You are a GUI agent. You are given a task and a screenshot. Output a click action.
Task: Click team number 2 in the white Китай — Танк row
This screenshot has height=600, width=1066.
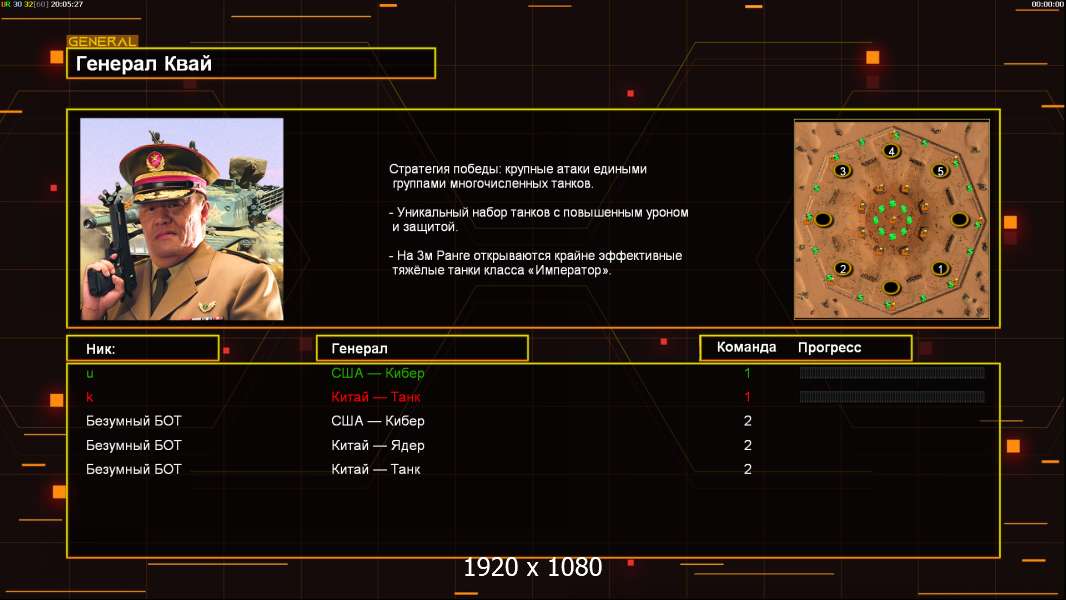[x=748, y=470]
